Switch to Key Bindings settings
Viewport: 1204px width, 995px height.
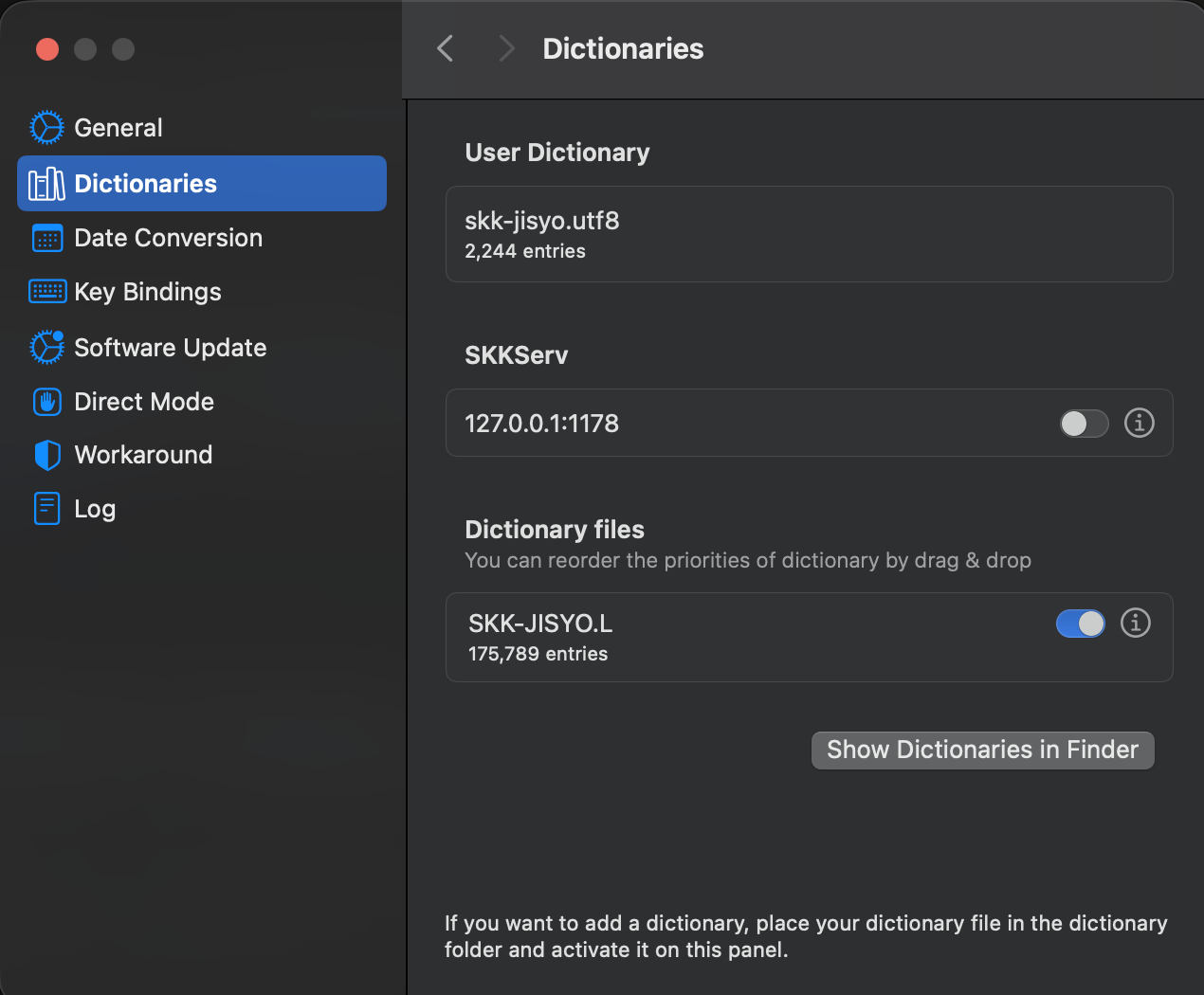pos(202,292)
